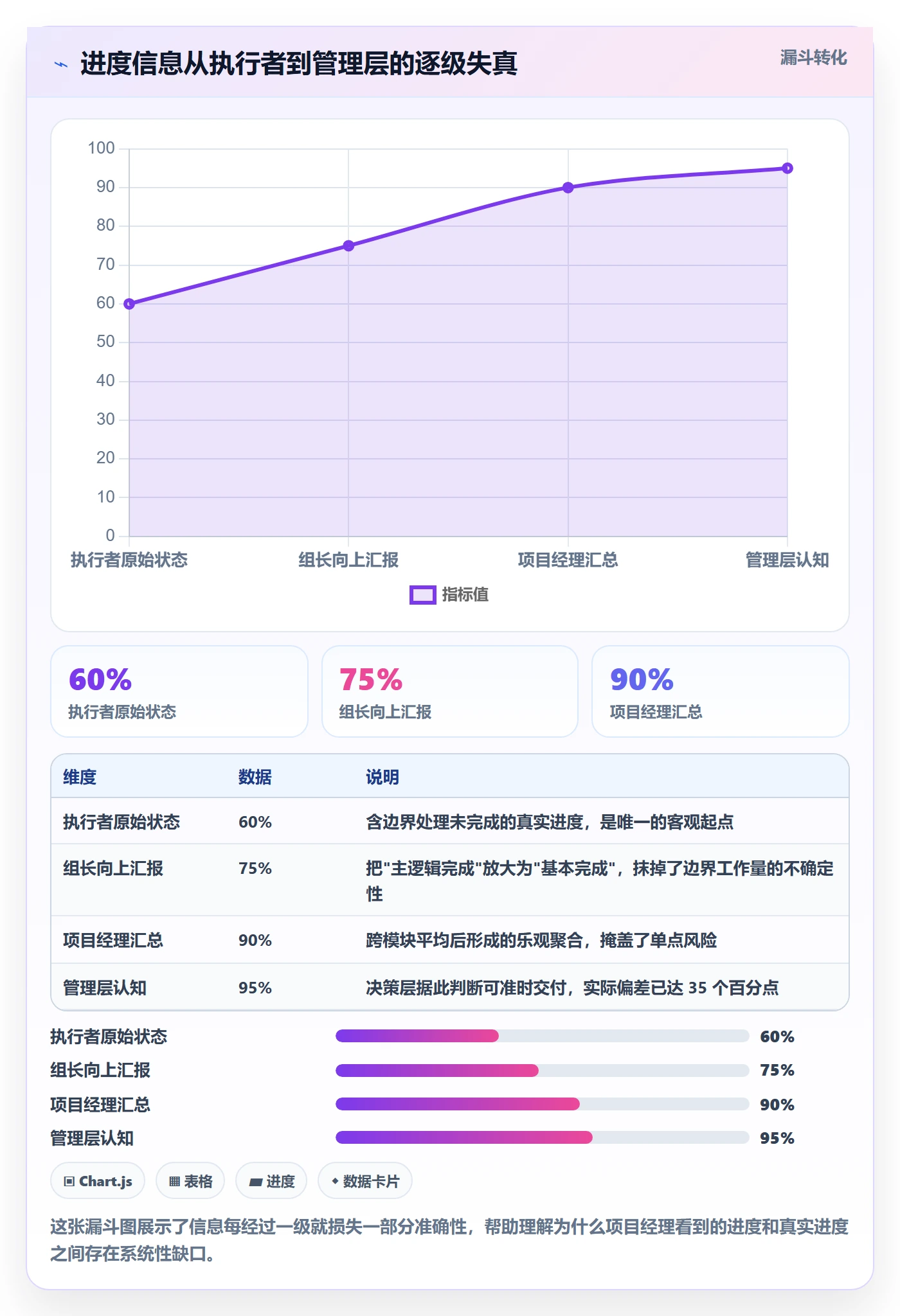Screen dimensions: 900x1316
Task: Select 管理层认知 table row cell
Action: [x=105, y=988]
